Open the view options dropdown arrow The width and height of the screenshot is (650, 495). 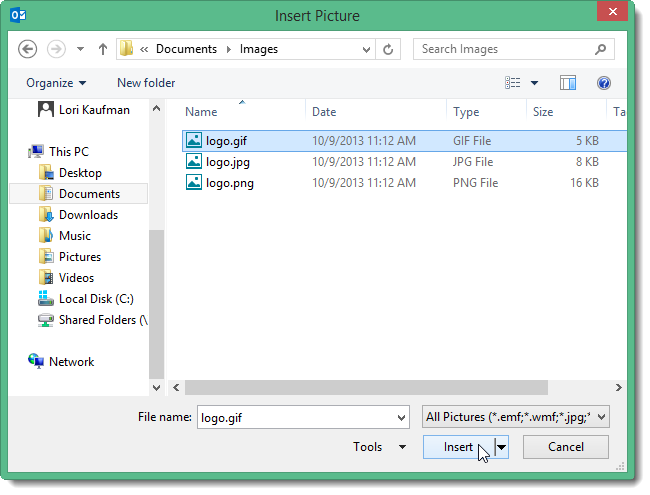tap(534, 83)
